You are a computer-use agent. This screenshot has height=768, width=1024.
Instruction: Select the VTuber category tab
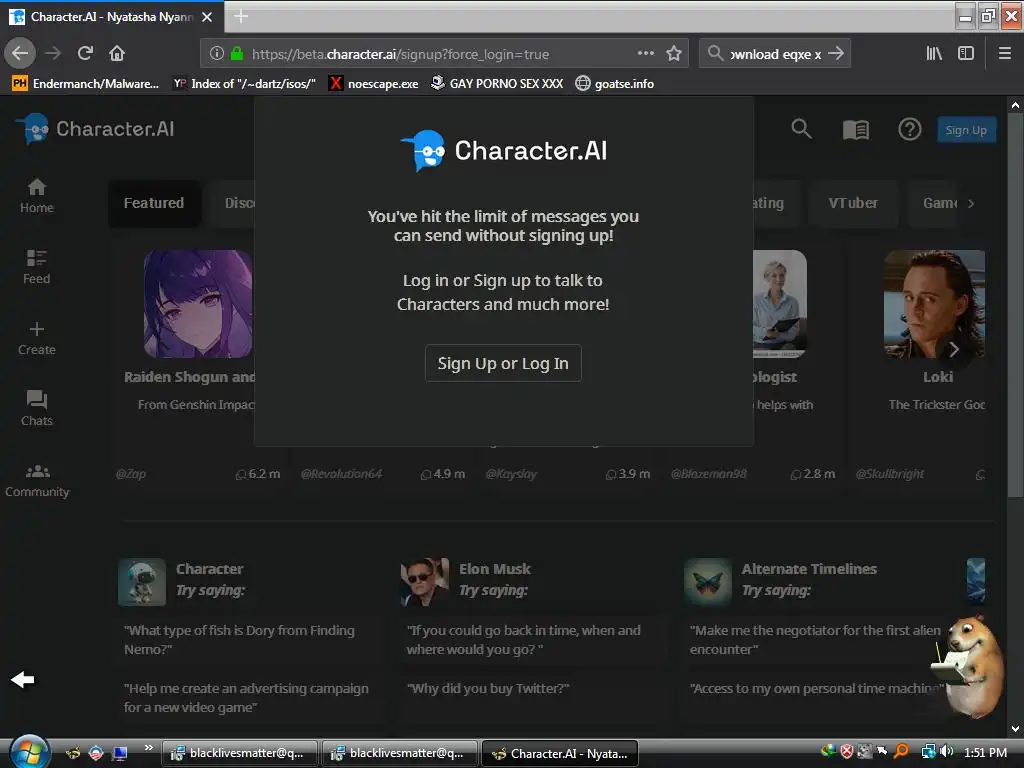853,203
